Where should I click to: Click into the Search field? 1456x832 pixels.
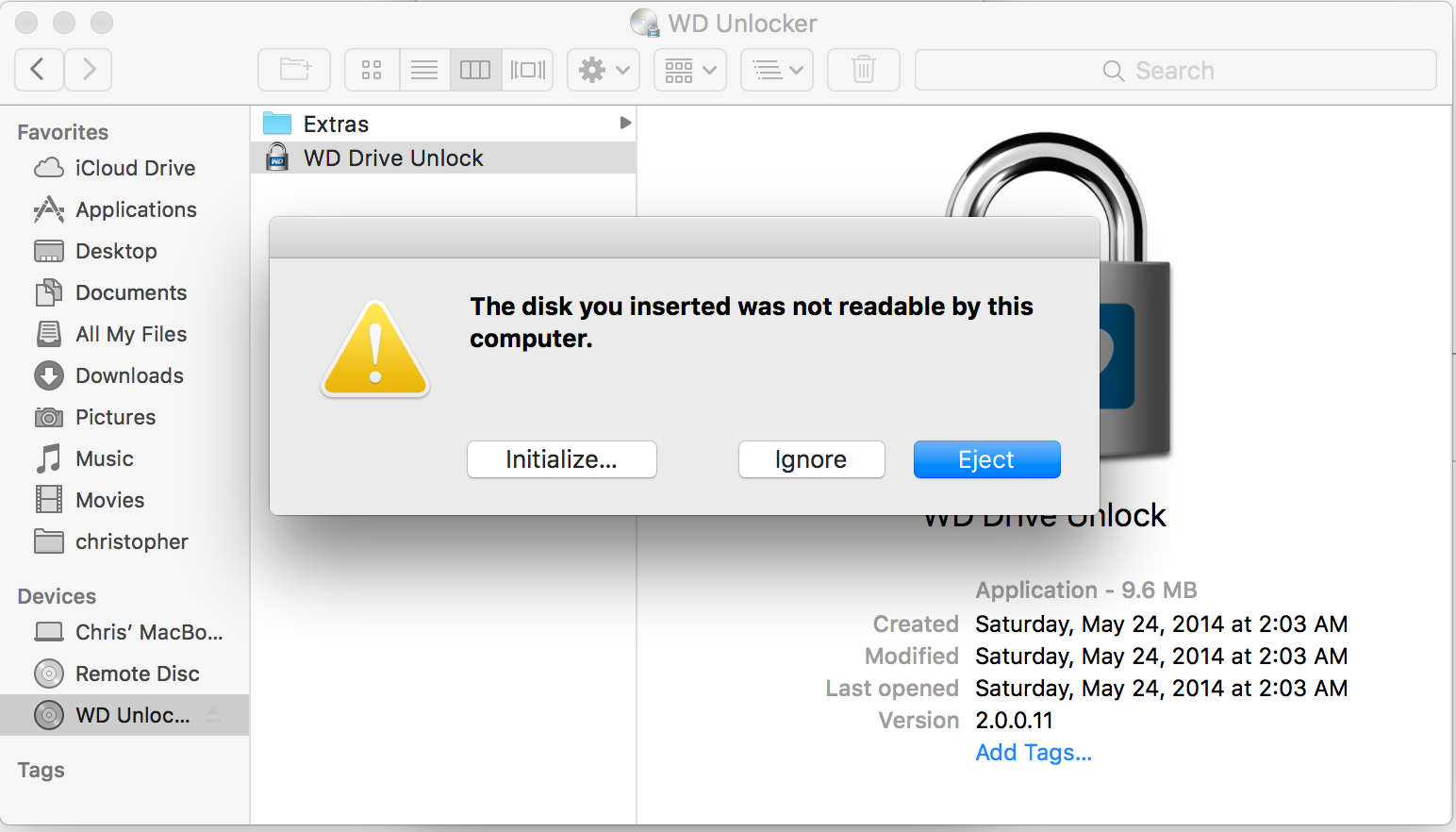point(1175,71)
